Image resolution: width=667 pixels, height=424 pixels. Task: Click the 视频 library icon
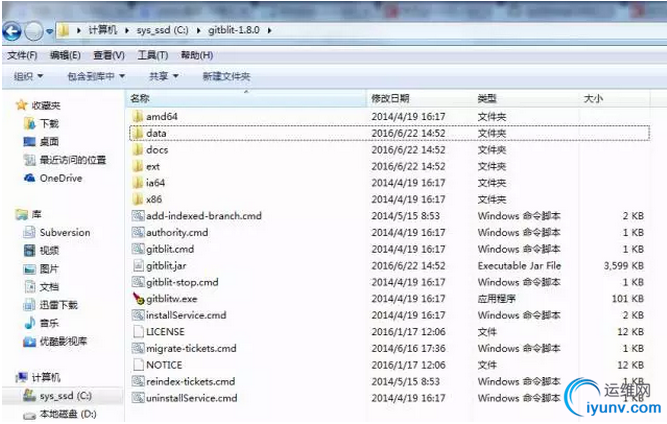(29, 250)
